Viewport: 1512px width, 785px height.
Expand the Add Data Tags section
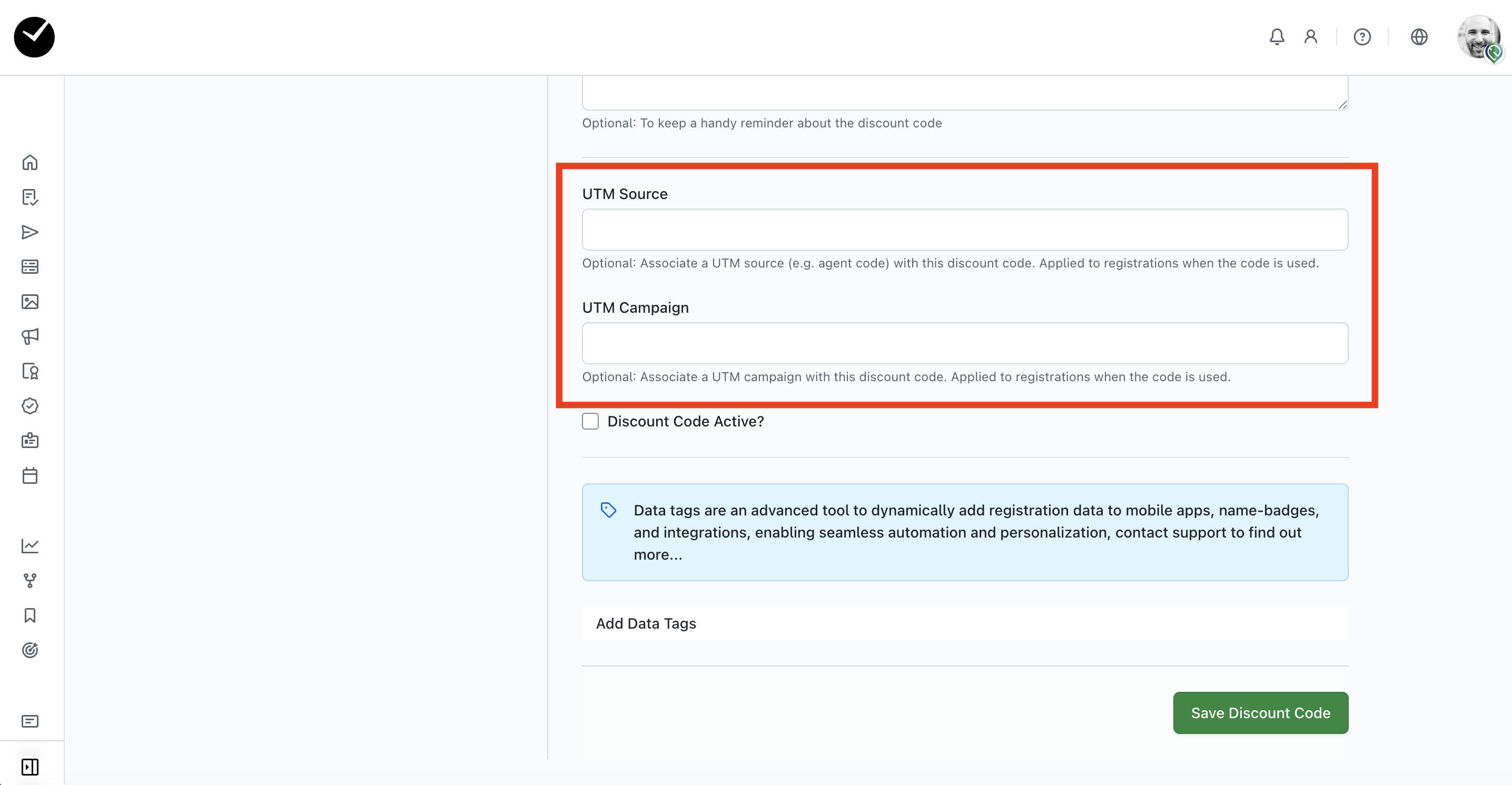click(646, 623)
